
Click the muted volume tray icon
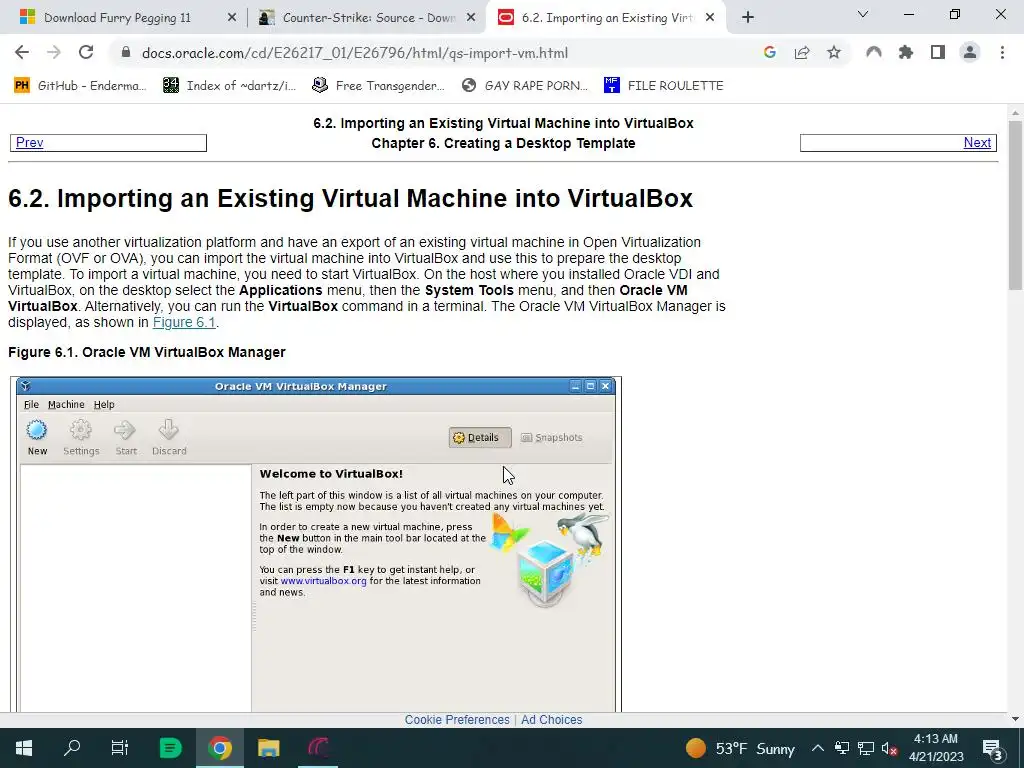(x=889, y=748)
